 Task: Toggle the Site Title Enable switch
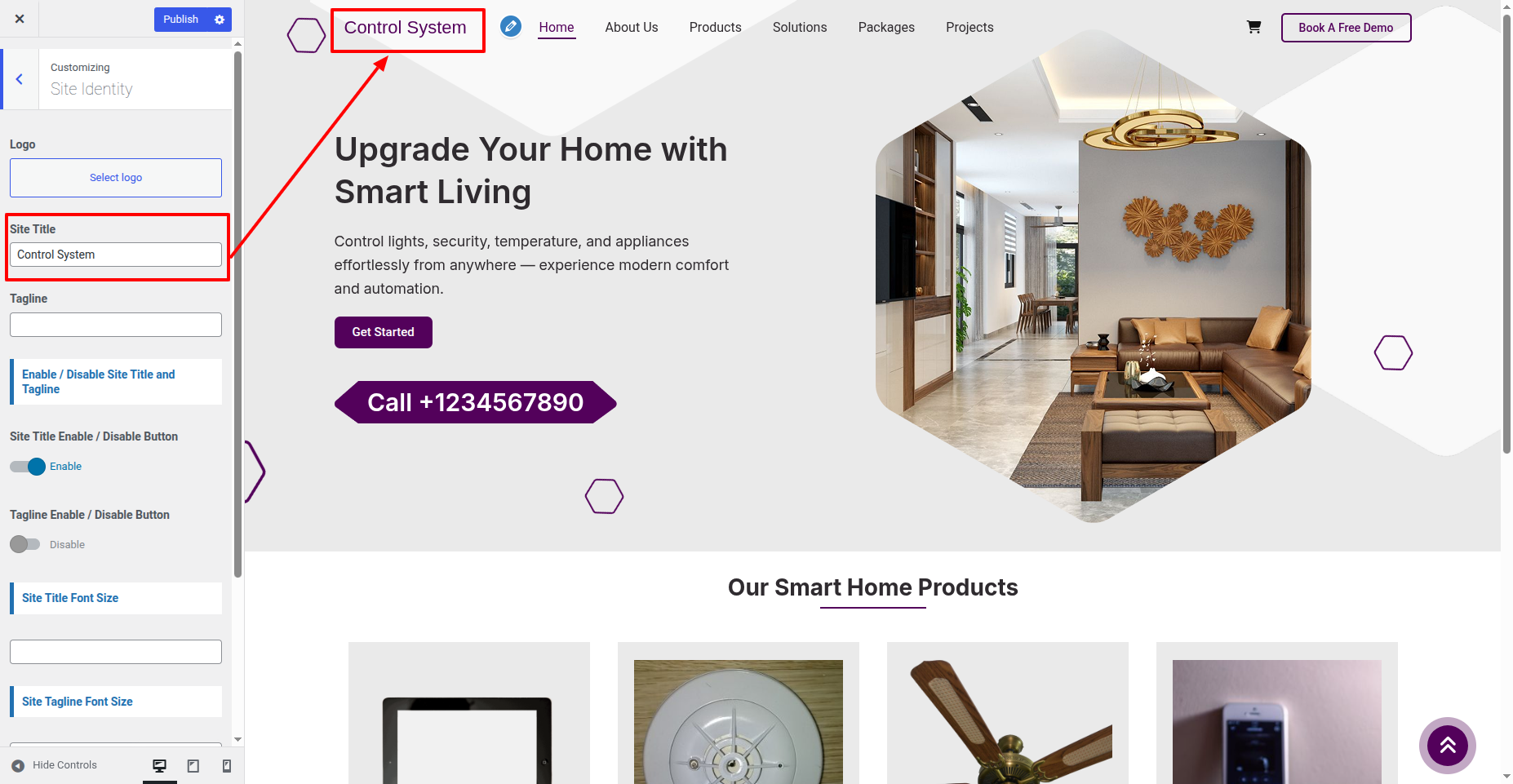27,467
